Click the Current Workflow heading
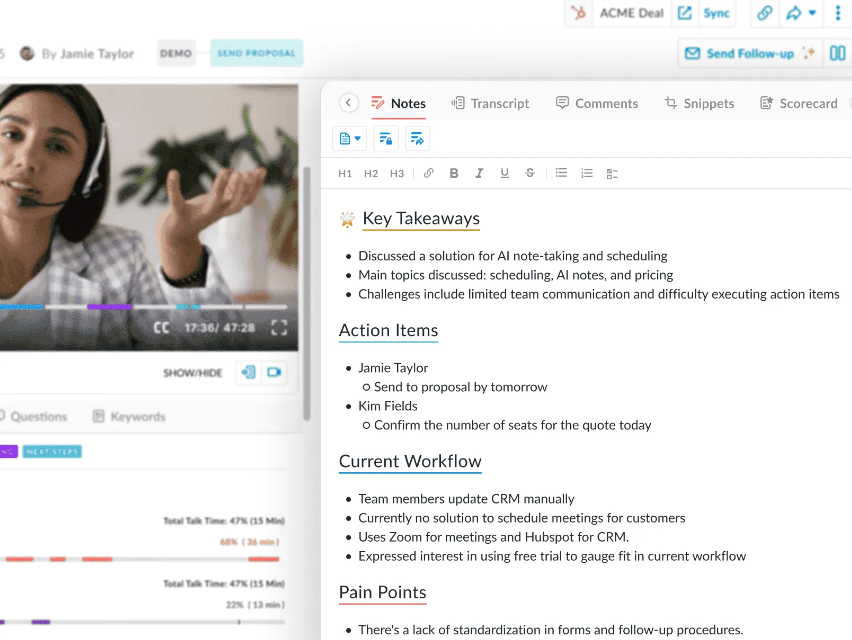852x640 pixels. click(x=410, y=461)
